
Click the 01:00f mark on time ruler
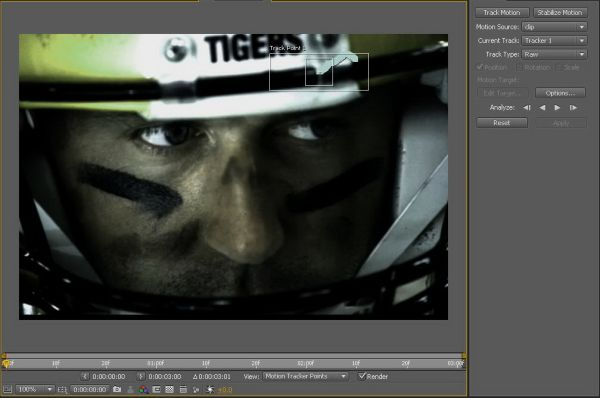point(155,363)
